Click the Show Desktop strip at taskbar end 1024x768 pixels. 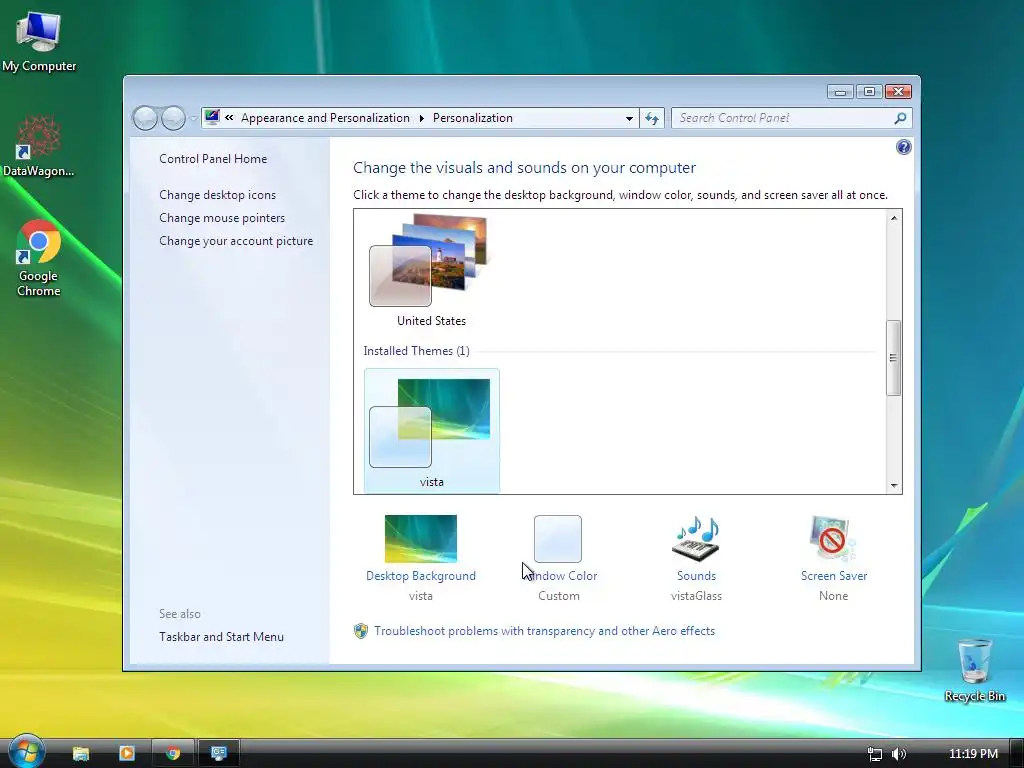[1016, 753]
